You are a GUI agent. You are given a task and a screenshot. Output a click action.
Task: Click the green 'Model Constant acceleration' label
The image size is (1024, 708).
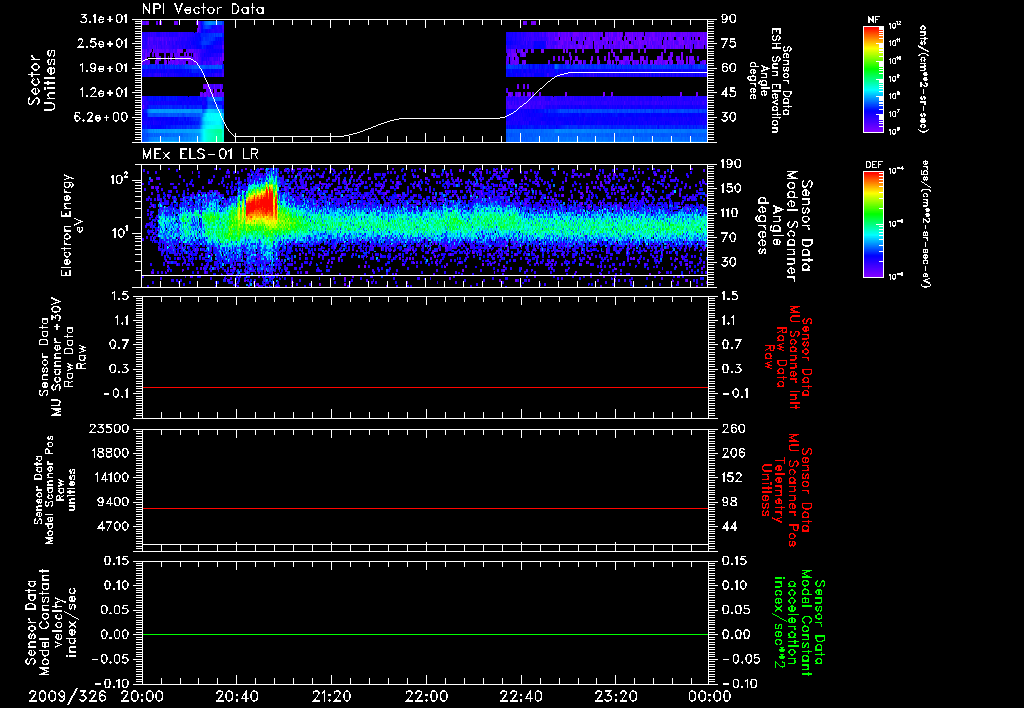point(800,622)
